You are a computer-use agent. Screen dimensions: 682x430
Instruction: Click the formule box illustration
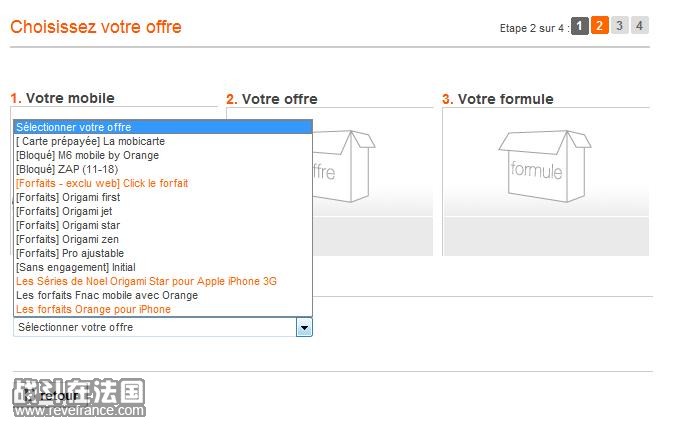pos(545,166)
